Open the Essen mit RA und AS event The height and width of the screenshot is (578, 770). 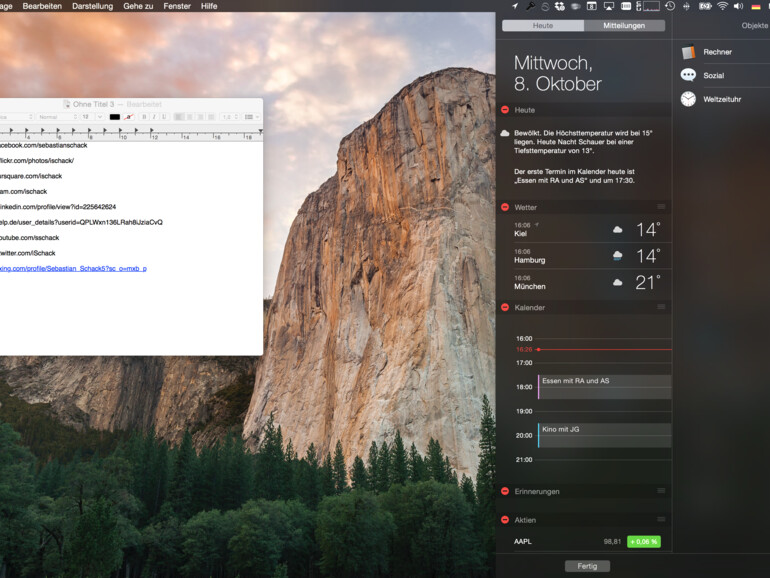(605, 386)
